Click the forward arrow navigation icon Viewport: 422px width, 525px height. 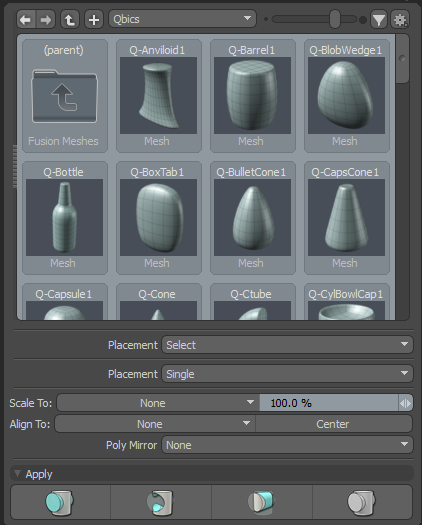(x=46, y=20)
